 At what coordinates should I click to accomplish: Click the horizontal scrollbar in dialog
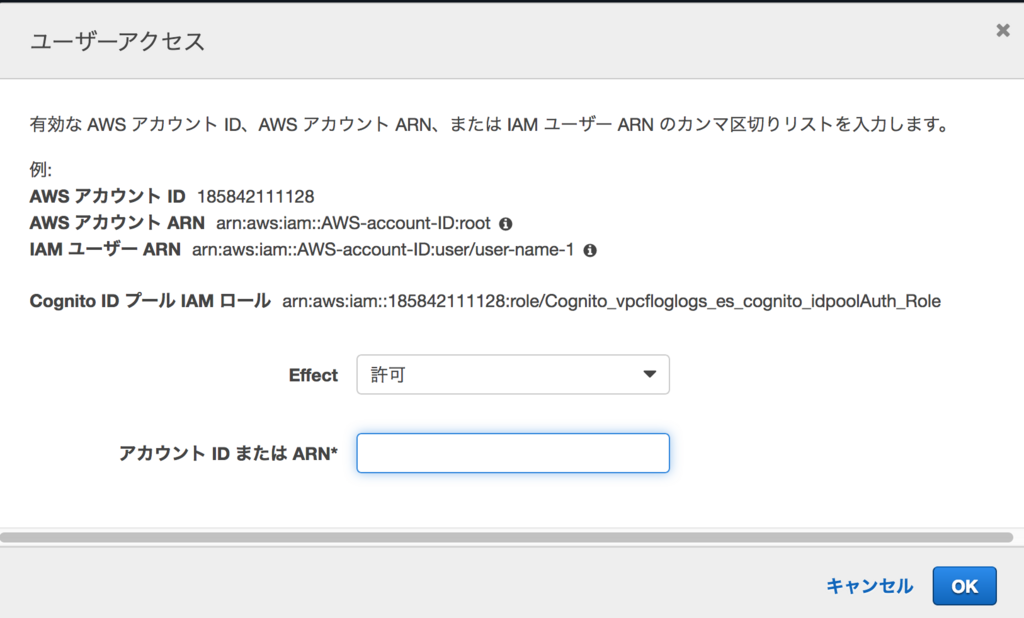click(x=506, y=537)
